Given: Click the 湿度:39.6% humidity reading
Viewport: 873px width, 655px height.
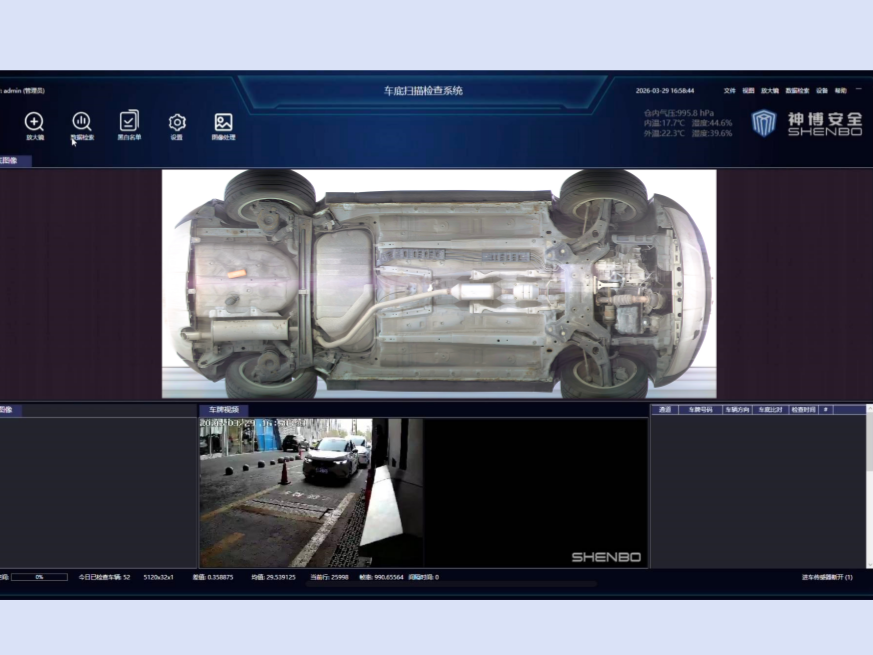Looking at the screenshot, I should tap(712, 133).
